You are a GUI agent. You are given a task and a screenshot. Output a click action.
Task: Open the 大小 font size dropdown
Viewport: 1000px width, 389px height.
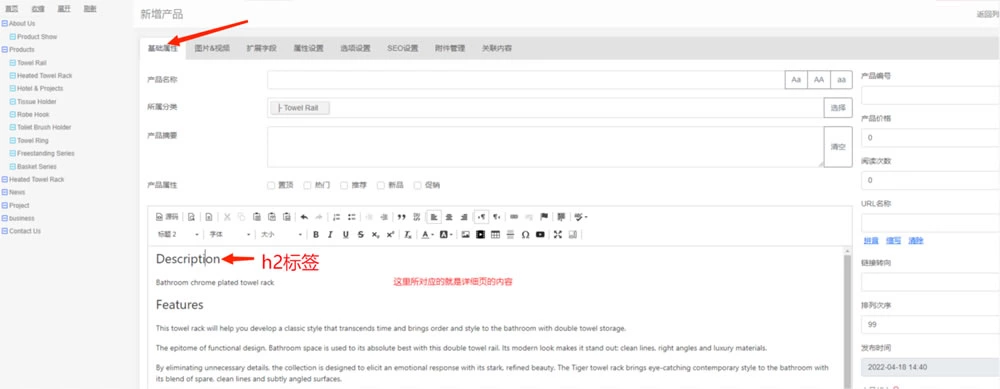281,235
